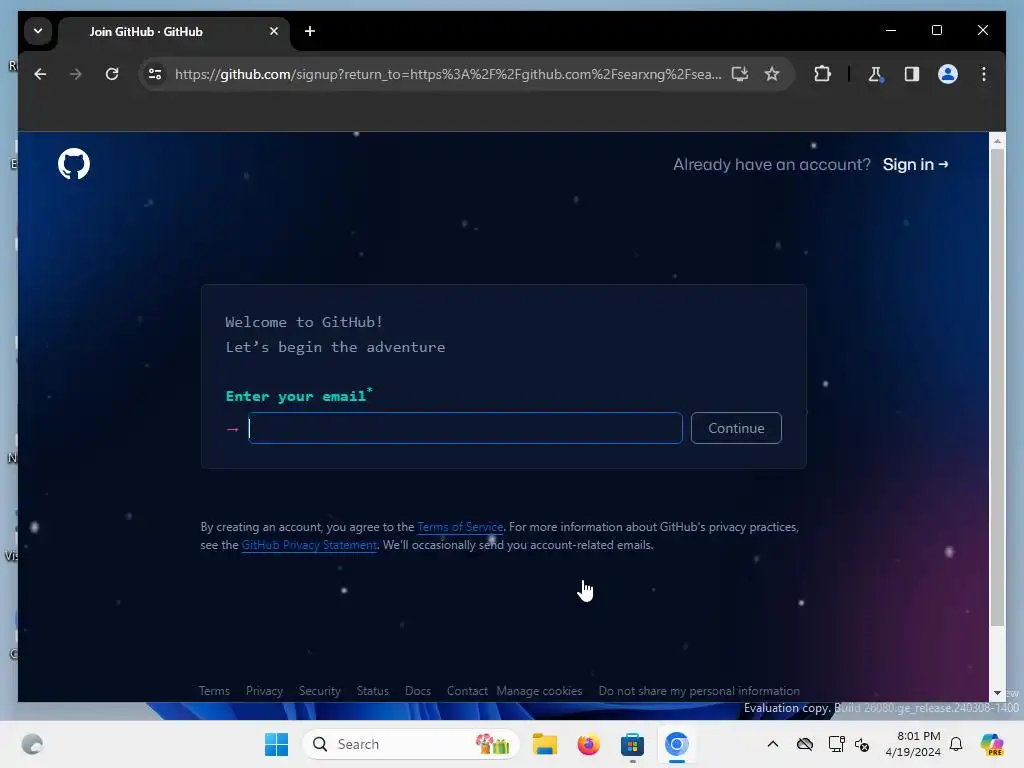
Task: Open the Security footer link
Action: click(x=319, y=691)
